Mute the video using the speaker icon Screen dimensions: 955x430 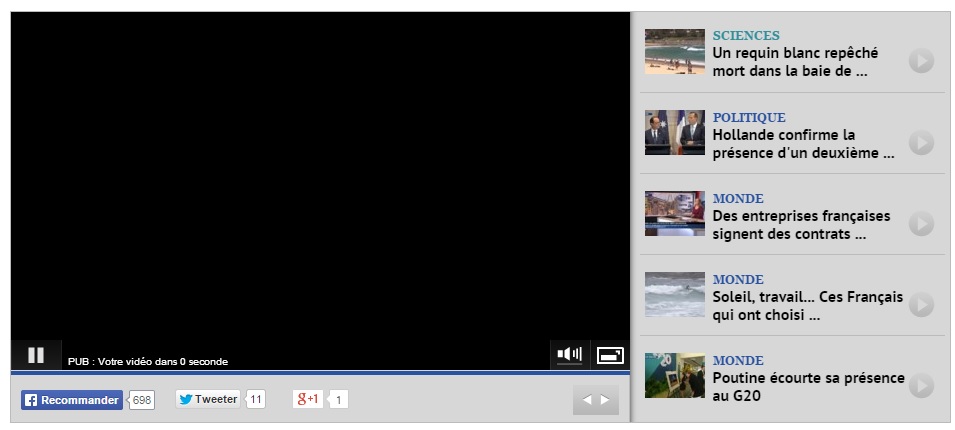[569, 354]
